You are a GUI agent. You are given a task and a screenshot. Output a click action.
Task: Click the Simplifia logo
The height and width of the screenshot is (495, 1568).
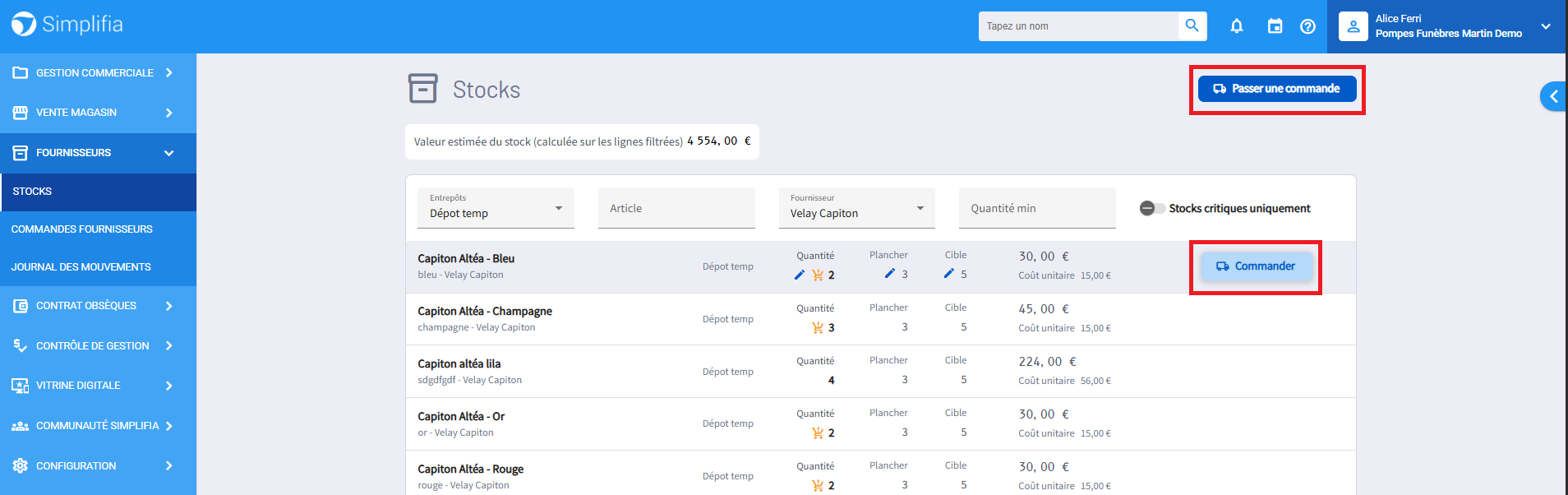coord(67,25)
